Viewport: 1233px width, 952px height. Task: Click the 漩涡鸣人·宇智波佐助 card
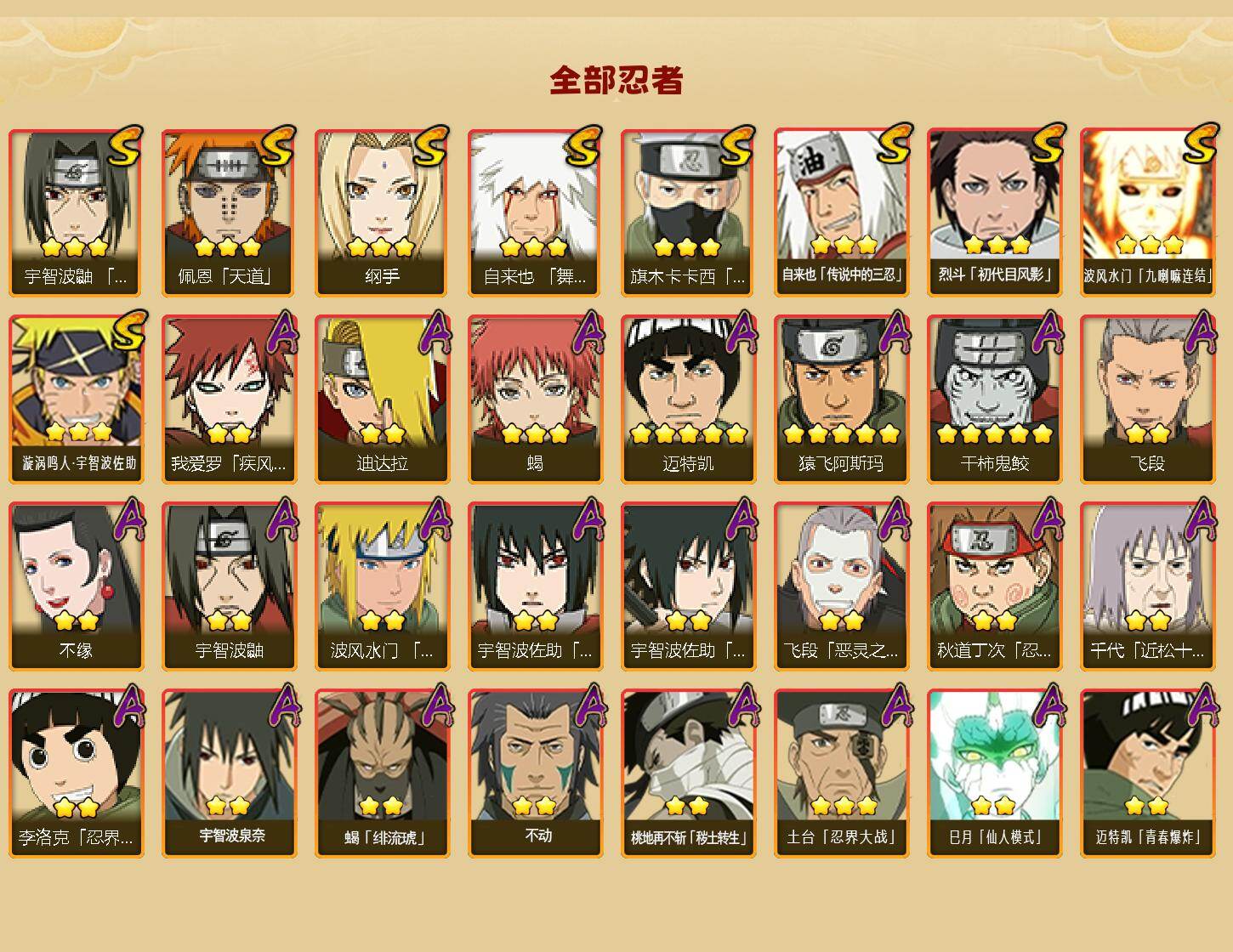[x=76, y=399]
